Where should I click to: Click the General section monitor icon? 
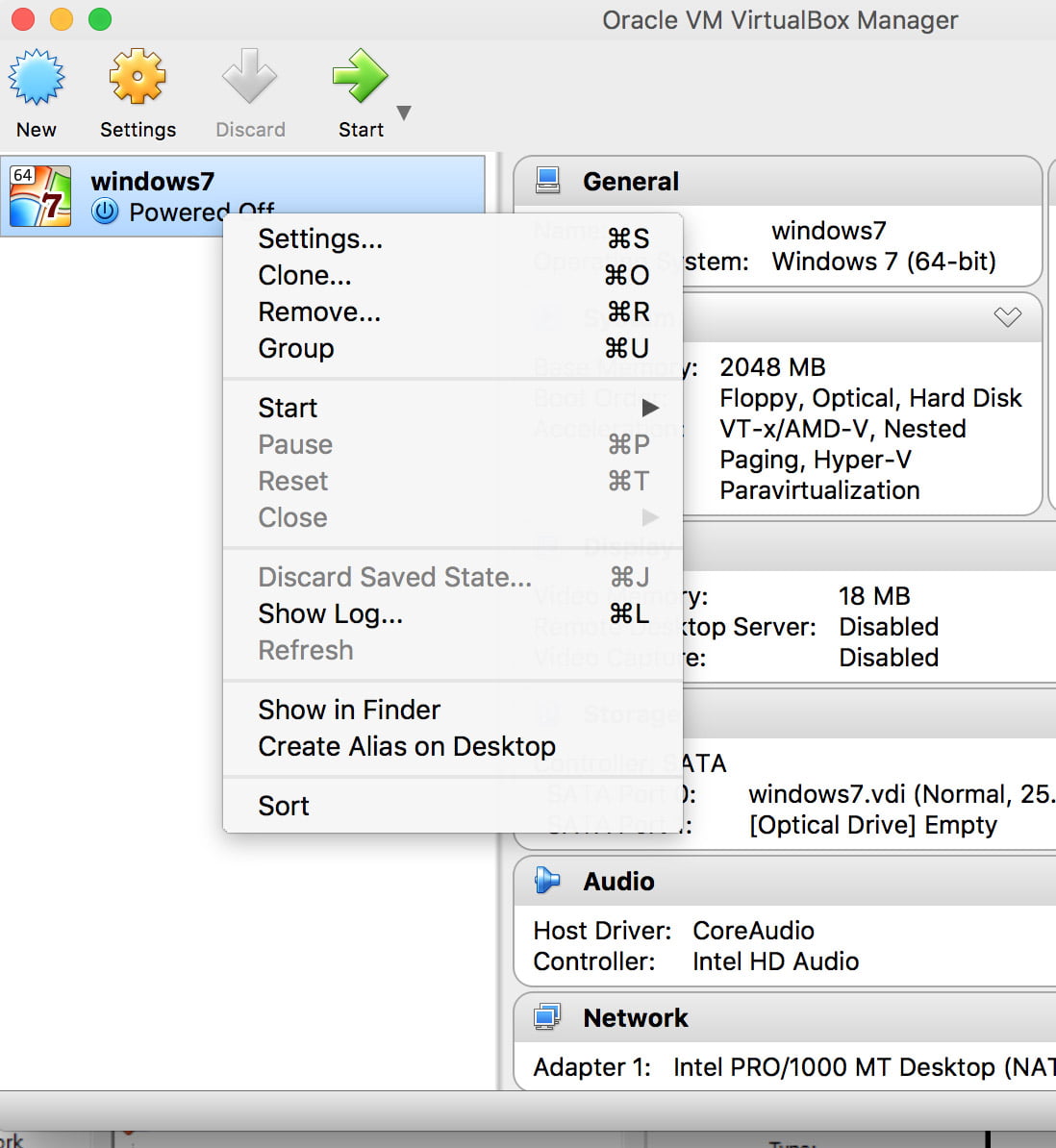[548, 181]
